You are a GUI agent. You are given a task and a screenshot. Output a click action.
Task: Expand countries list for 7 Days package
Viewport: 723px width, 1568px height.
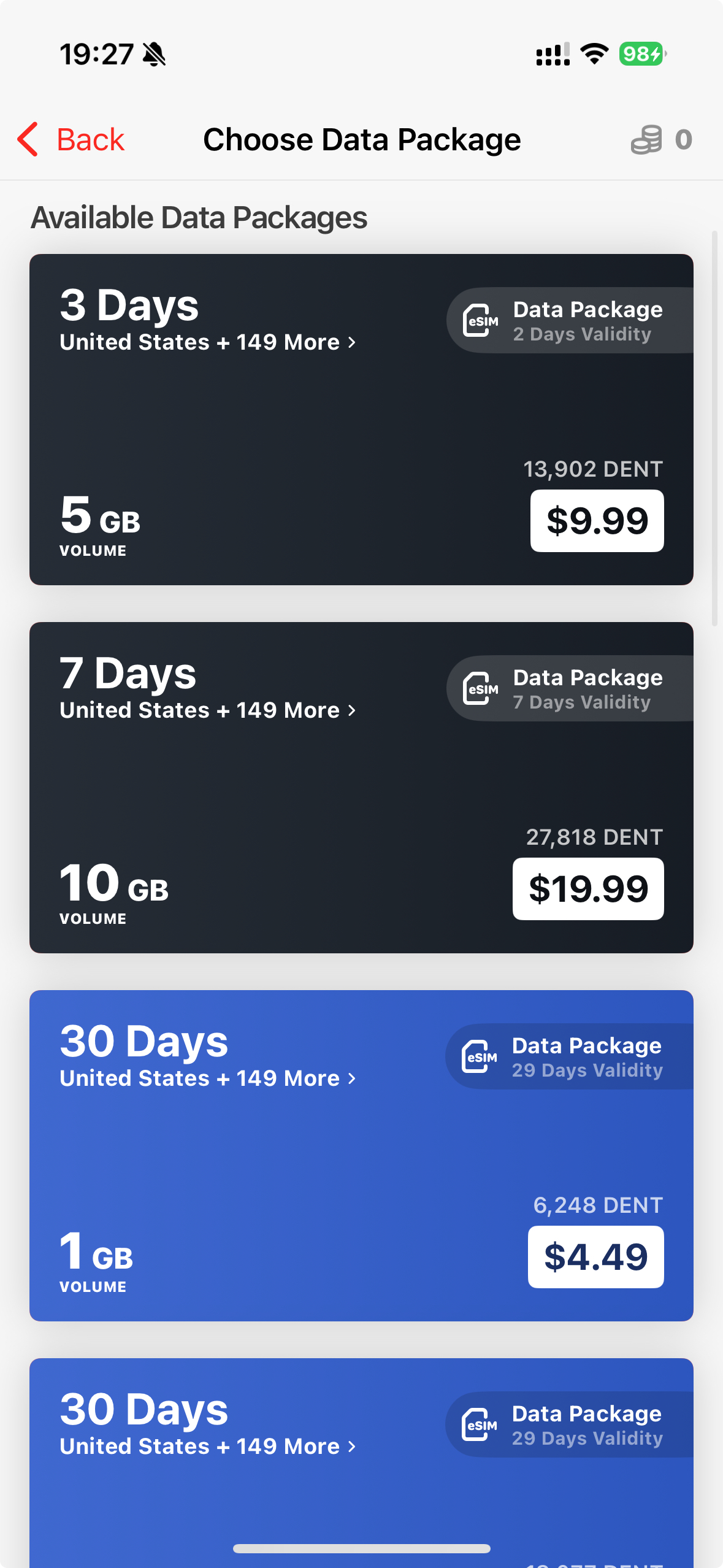[207, 710]
